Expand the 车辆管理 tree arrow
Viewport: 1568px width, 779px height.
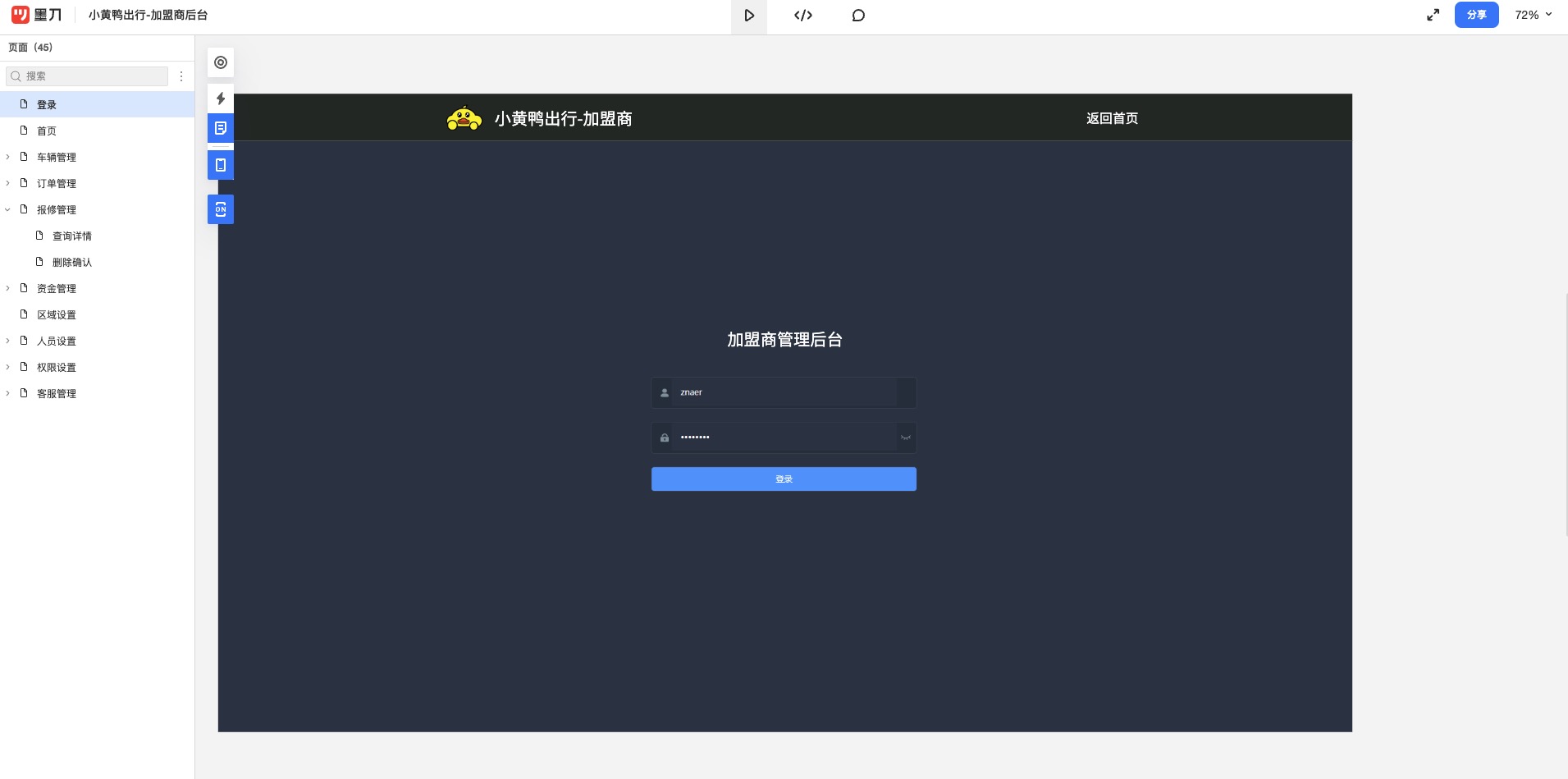click(8, 157)
